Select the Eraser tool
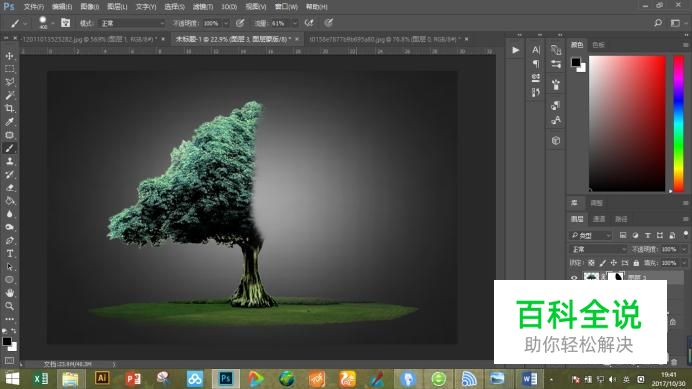The image size is (692, 389). (x=9, y=188)
